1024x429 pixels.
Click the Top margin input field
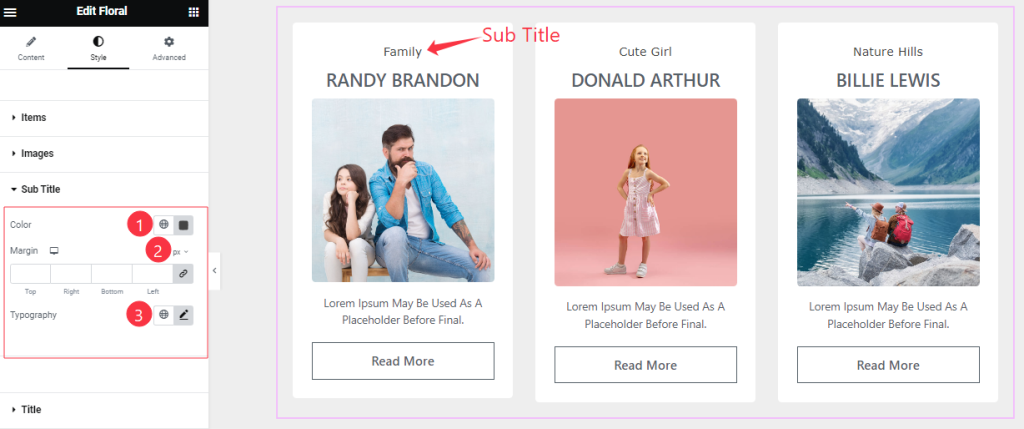point(30,274)
